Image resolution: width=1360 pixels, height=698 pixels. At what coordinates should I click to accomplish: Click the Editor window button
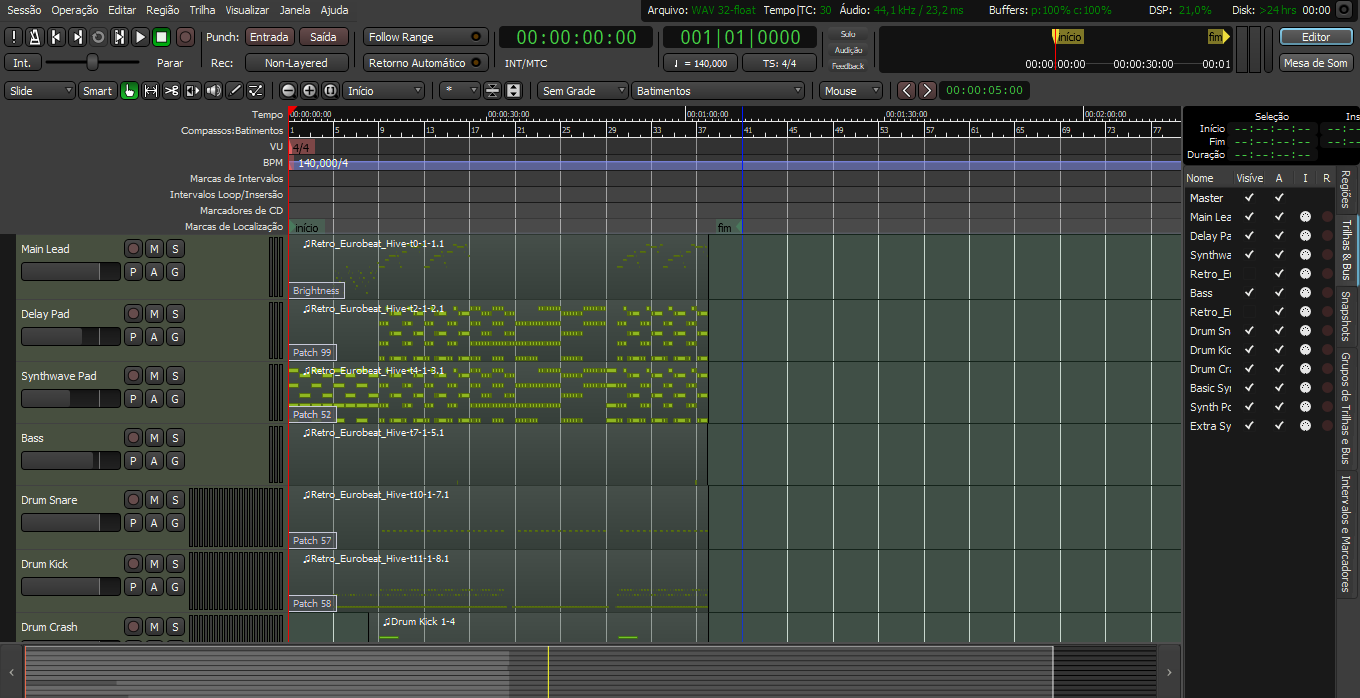[x=1316, y=37]
